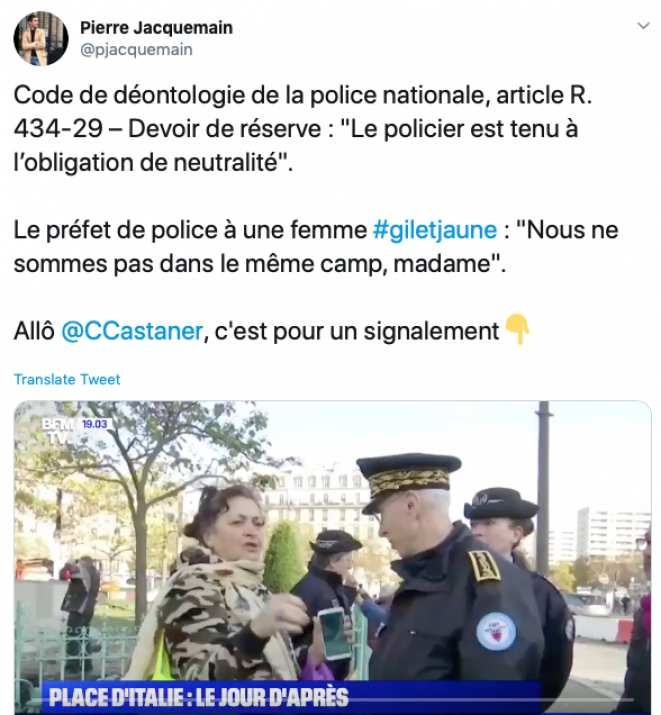This screenshot has width=661, height=715.
Task: Play the embedded BFM TV video
Action: tap(332, 557)
